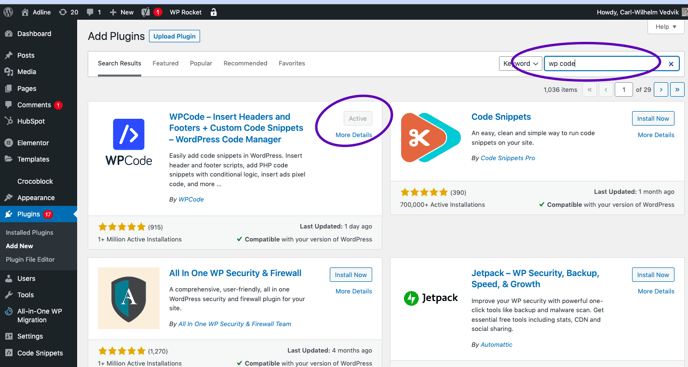Screen dimensions: 688x367
Task: Open the New content menu in the admin bar
Action: click(x=122, y=12)
